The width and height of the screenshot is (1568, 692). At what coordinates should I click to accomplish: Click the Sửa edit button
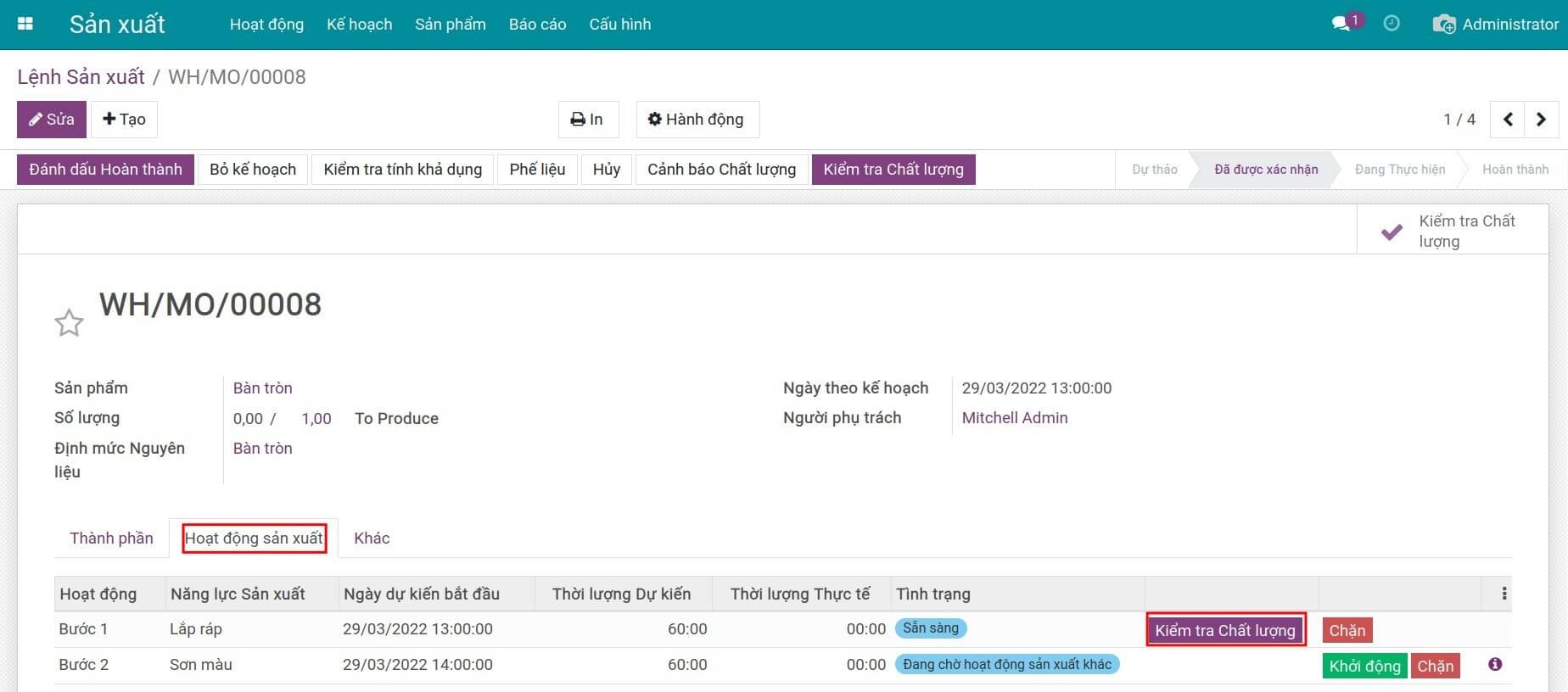[x=52, y=120]
